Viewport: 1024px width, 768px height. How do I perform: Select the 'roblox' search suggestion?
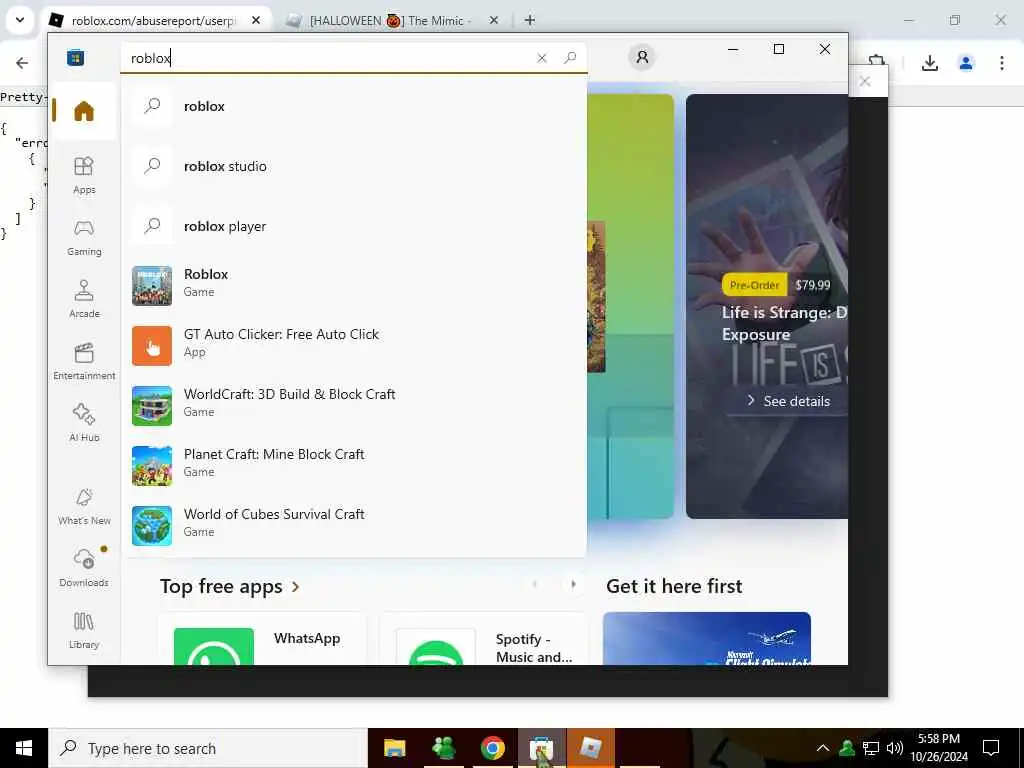353,106
